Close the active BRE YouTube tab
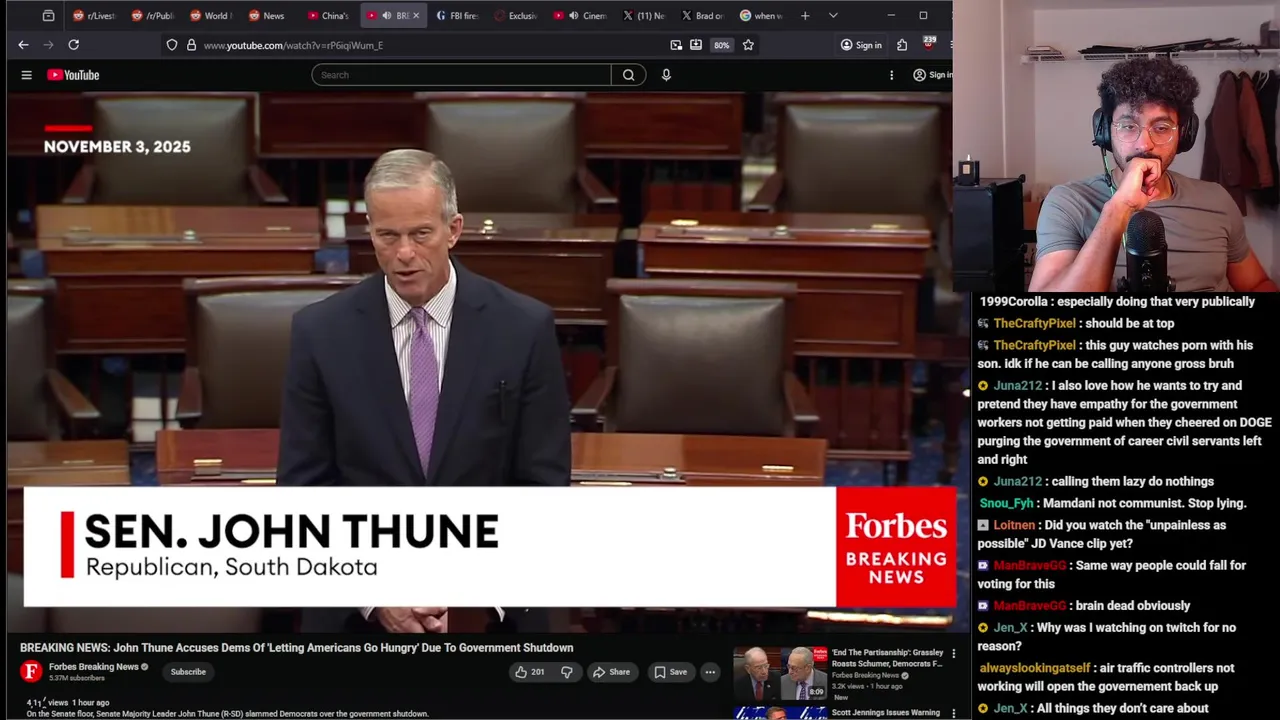Screen dimensions: 1280x720 point(416,16)
